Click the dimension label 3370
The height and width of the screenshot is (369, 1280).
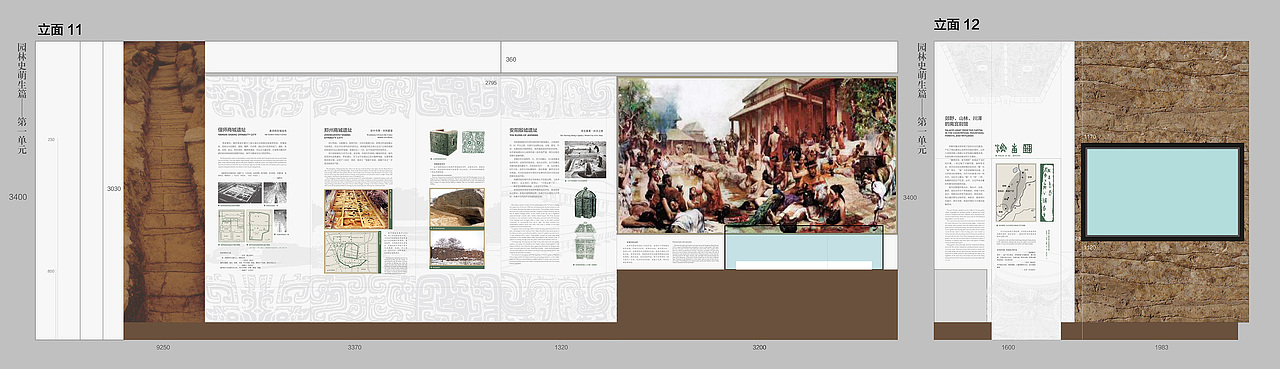pyautogui.click(x=354, y=347)
